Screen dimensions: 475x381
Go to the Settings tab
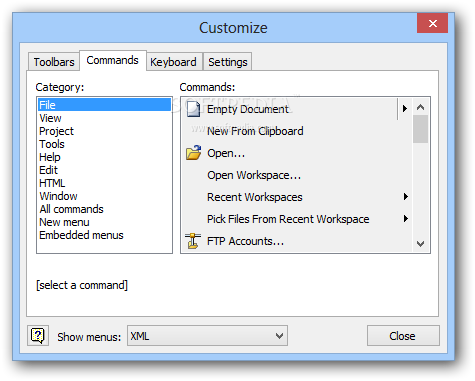228,62
